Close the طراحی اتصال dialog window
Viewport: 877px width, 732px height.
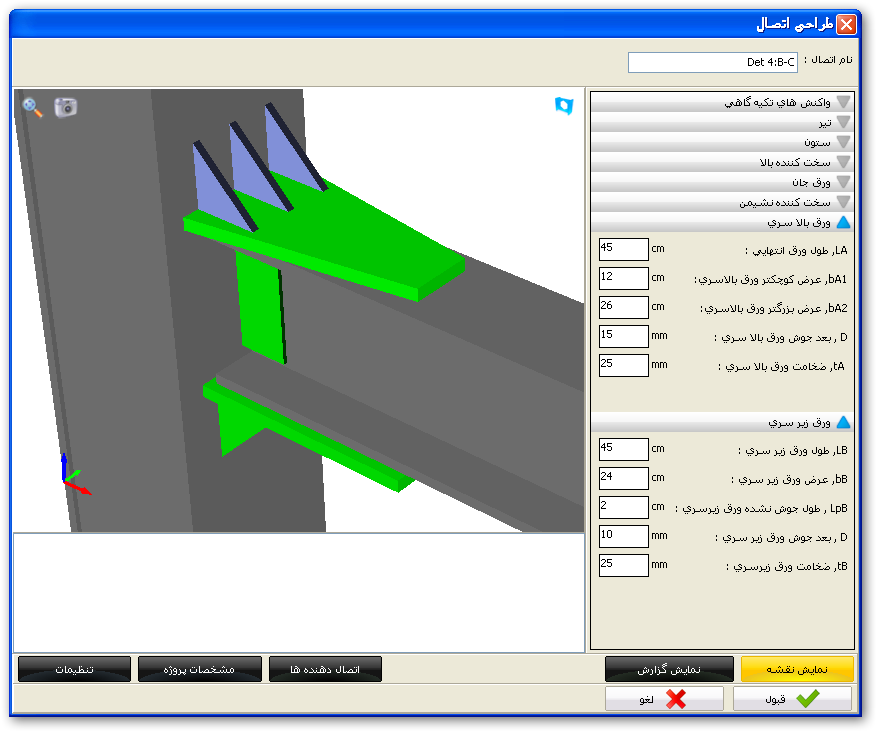(846, 25)
